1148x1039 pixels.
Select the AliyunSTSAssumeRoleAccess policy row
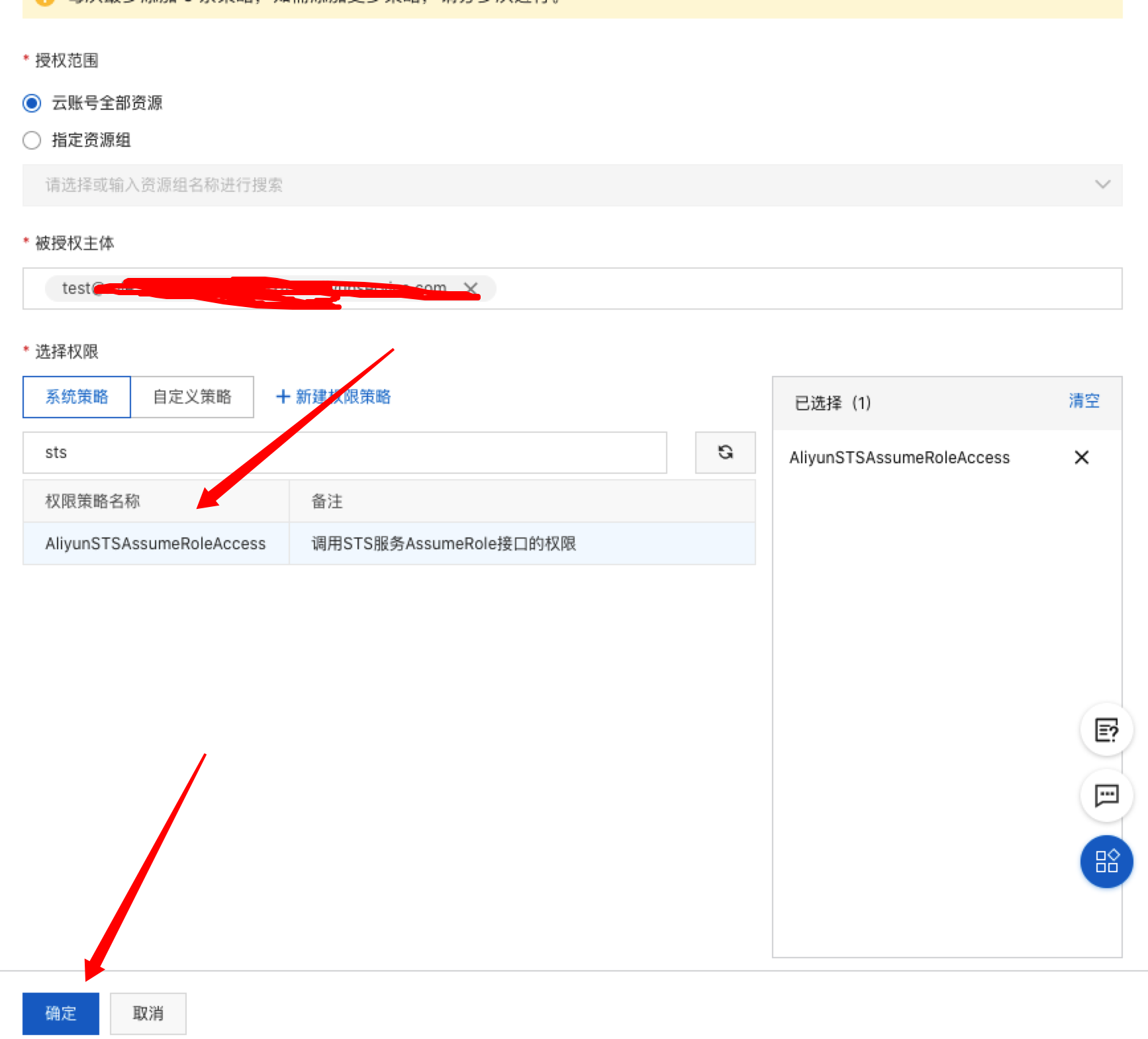(x=155, y=543)
